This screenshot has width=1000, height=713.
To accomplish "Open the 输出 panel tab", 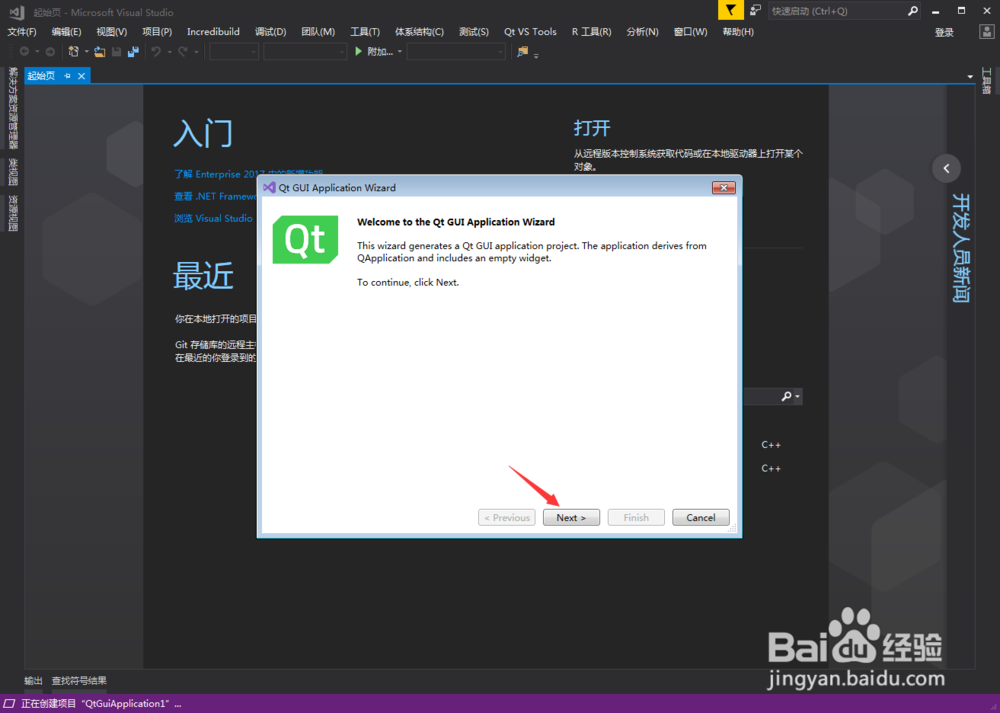I will pyautogui.click(x=33, y=680).
